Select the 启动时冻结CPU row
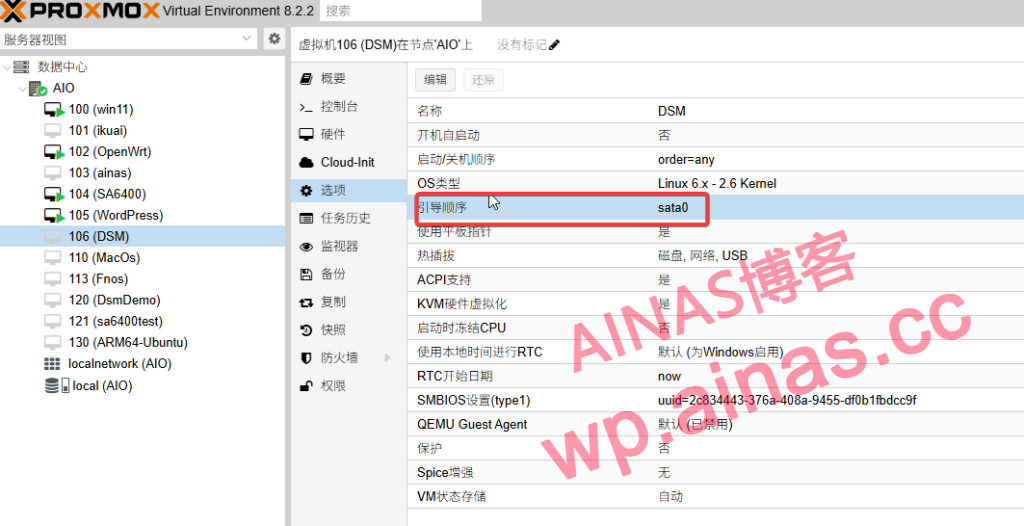 pyautogui.click(x=715, y=328)
